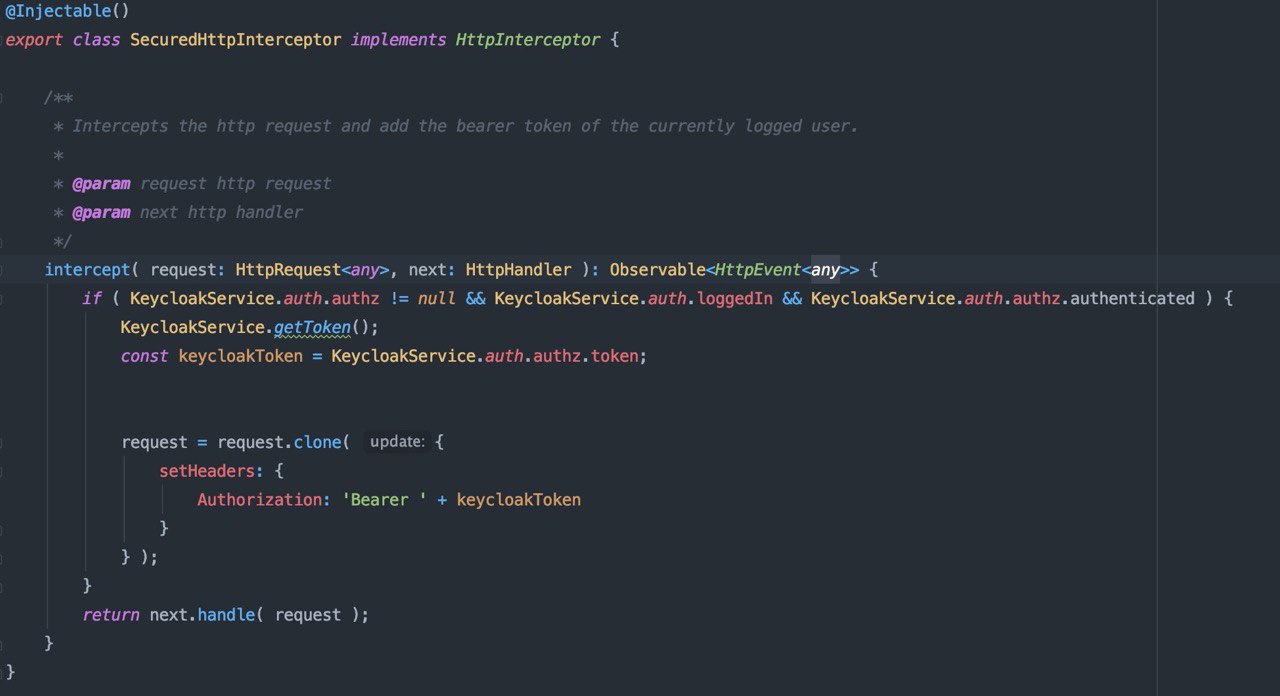Click the if keyword

[92, 298]
